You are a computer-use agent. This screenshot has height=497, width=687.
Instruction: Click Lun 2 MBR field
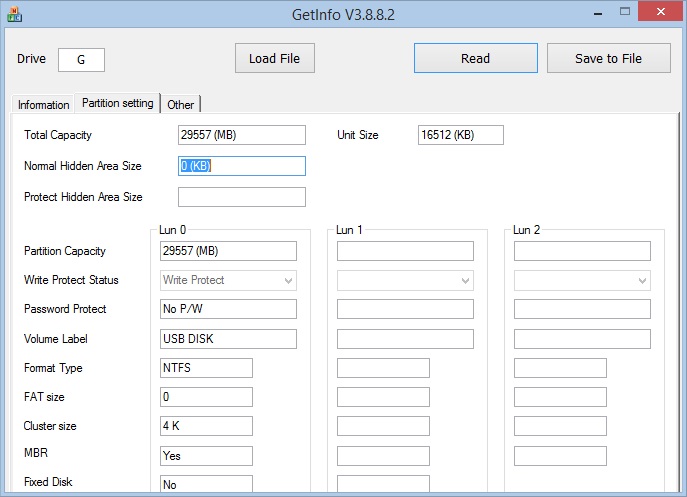pos(560,456)
